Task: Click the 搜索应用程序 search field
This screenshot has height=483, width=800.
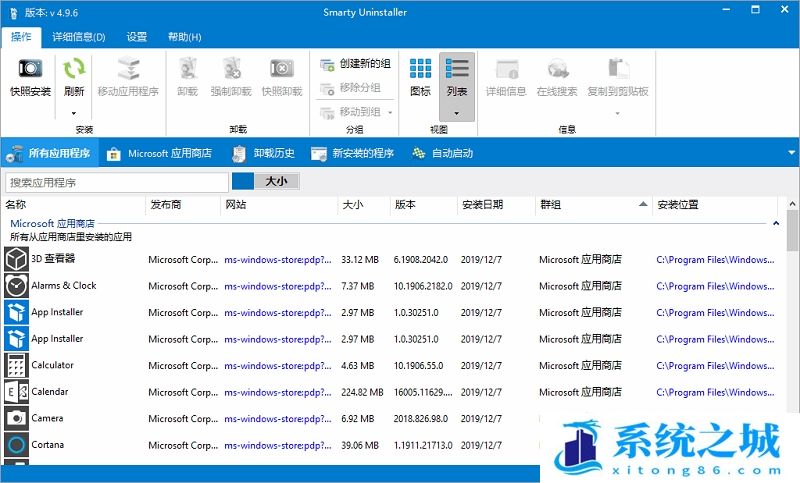Action: click(117, 182)
